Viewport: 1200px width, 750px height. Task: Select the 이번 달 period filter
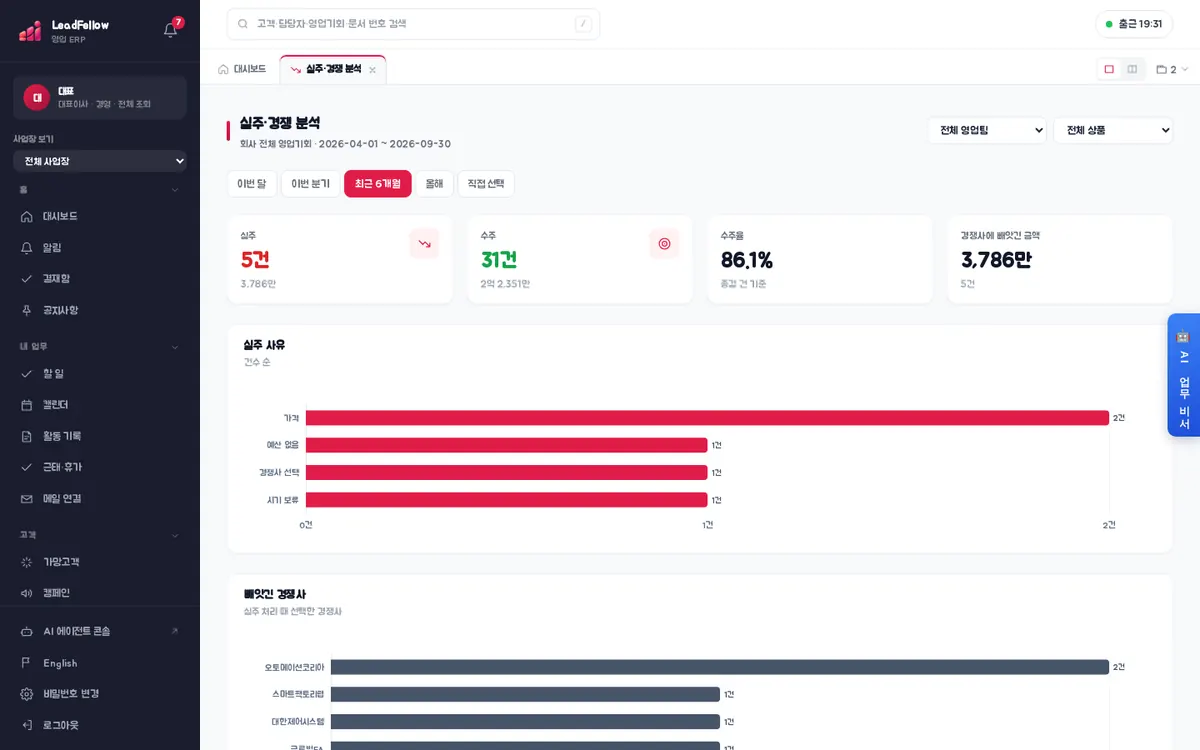(x=252, y=184)
